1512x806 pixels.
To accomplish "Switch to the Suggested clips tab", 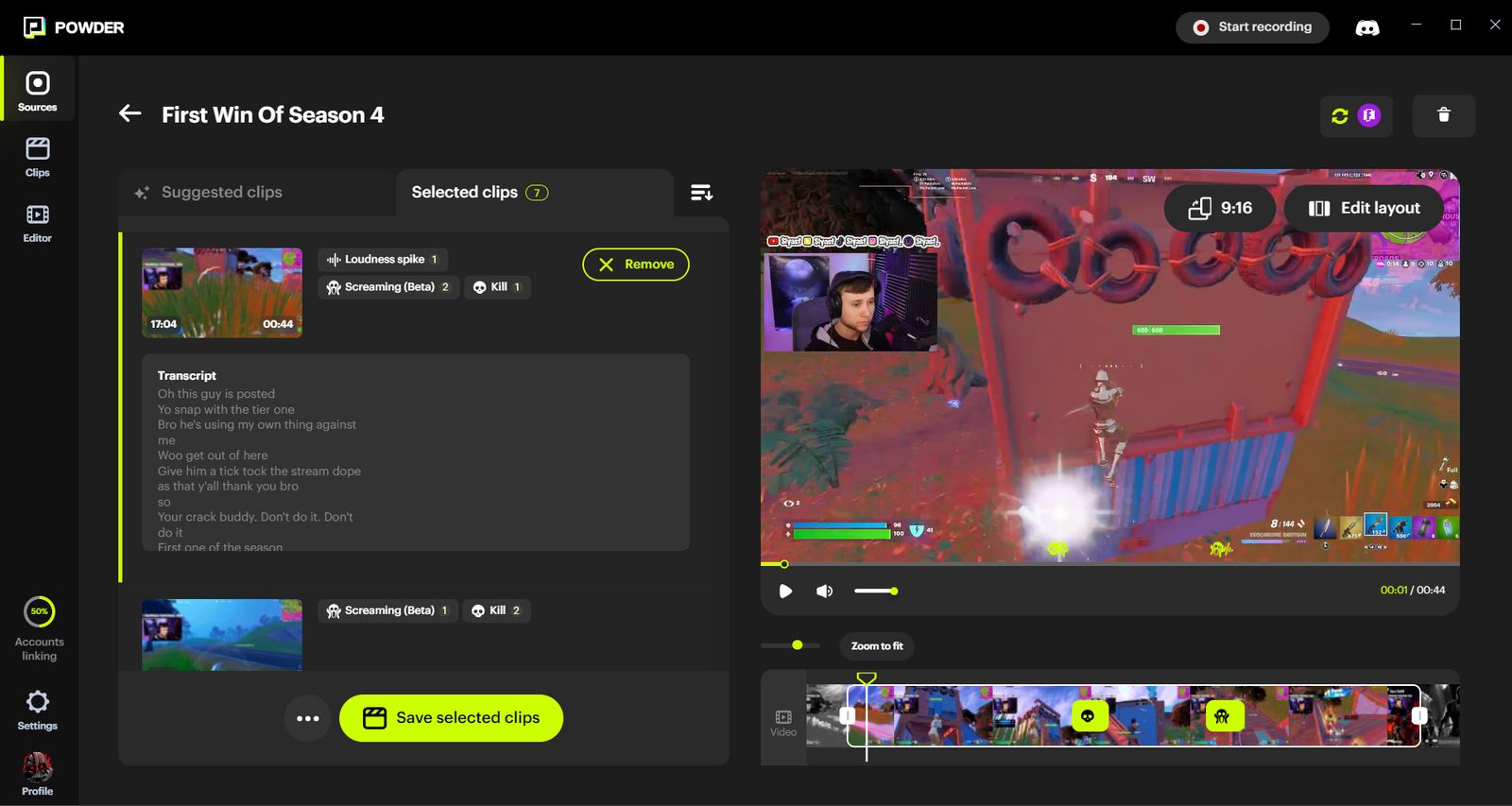I will 222,193.
